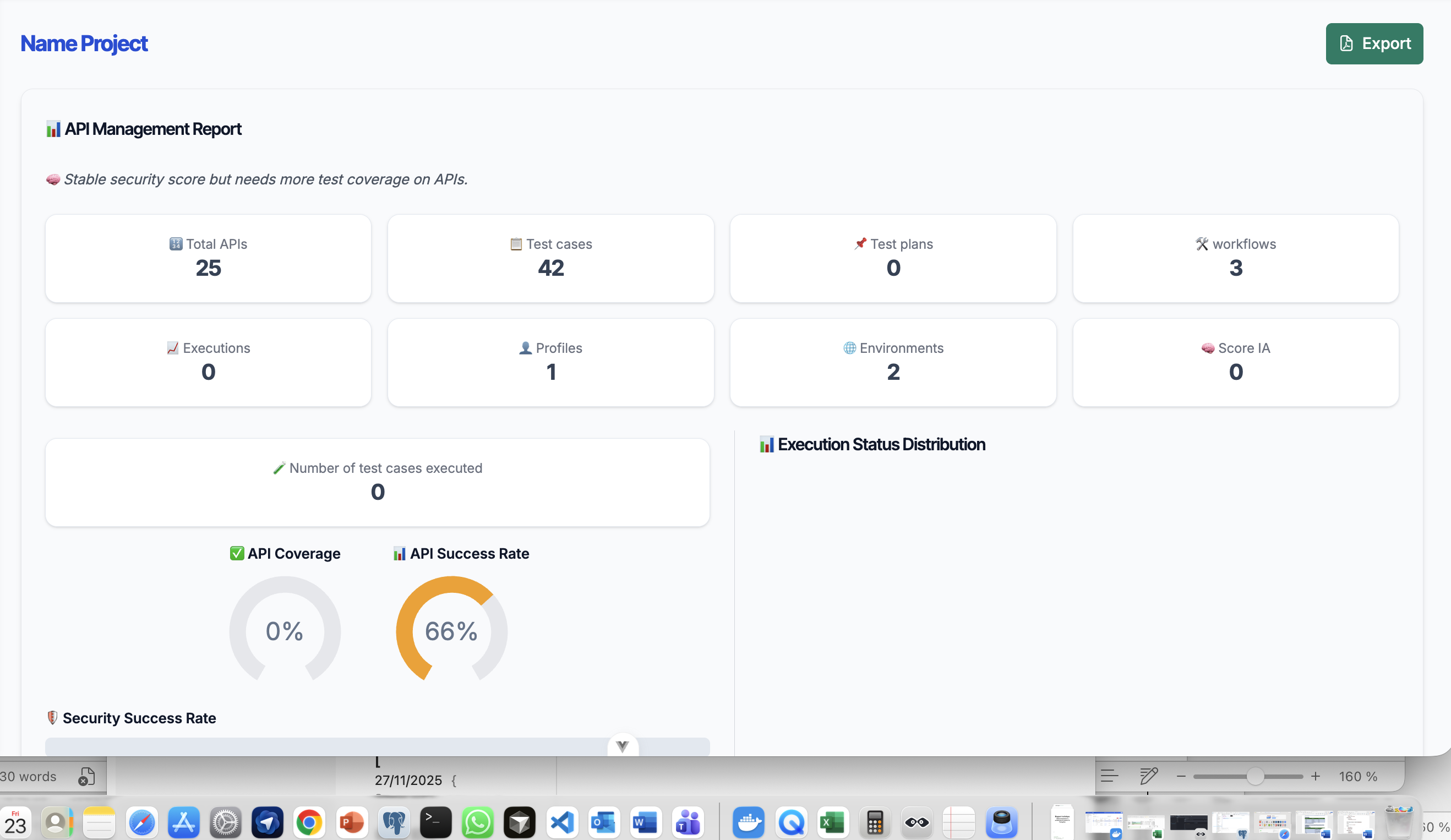Click the editor pencil icon in status bar

[1148, 776]
